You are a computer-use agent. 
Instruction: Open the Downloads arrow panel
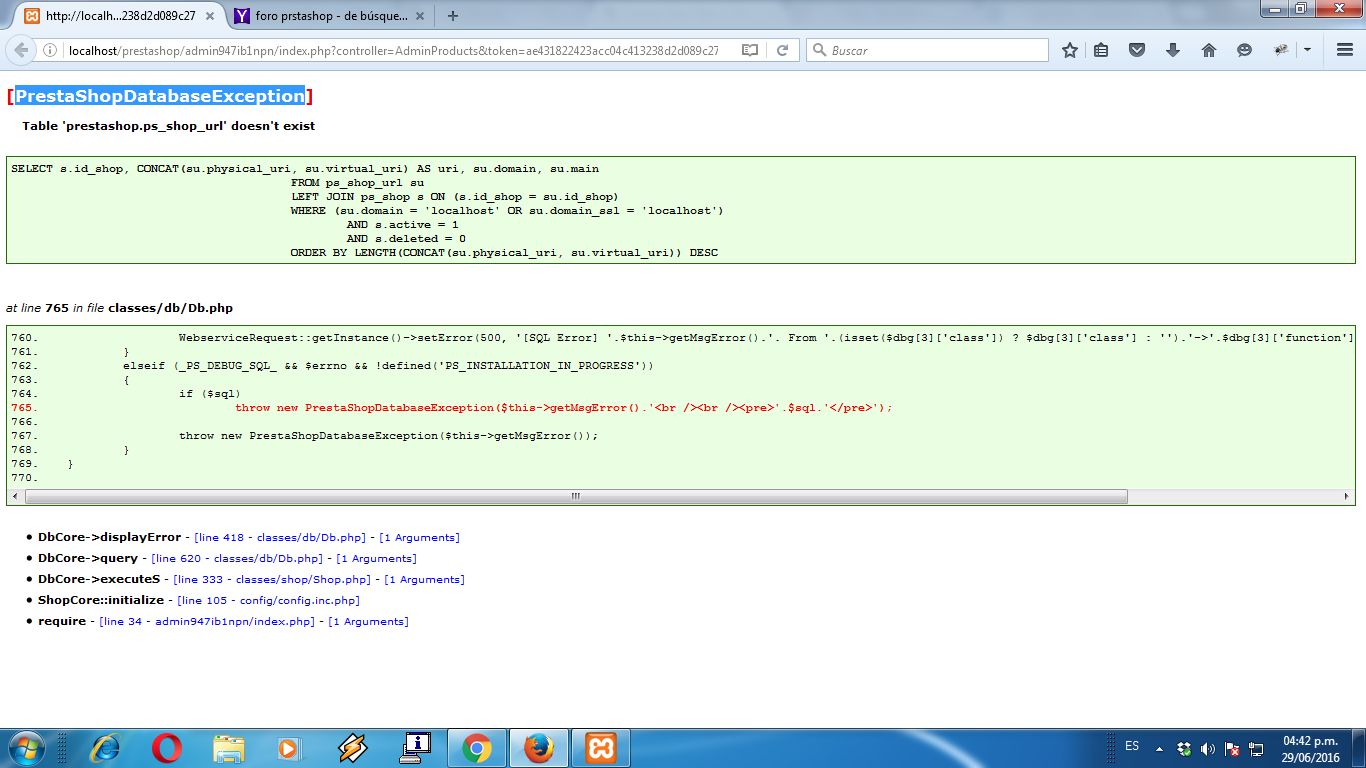click(1173, 50)
